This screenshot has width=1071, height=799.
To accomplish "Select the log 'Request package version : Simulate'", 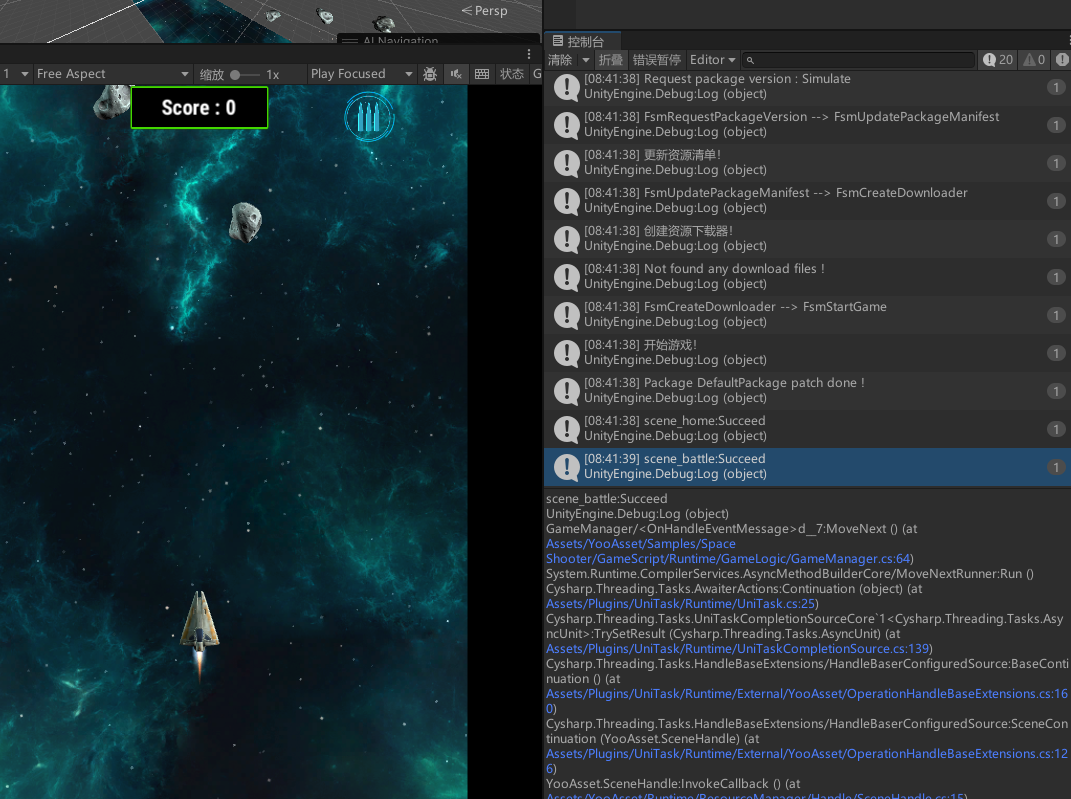I will click(x=807, y=87).
